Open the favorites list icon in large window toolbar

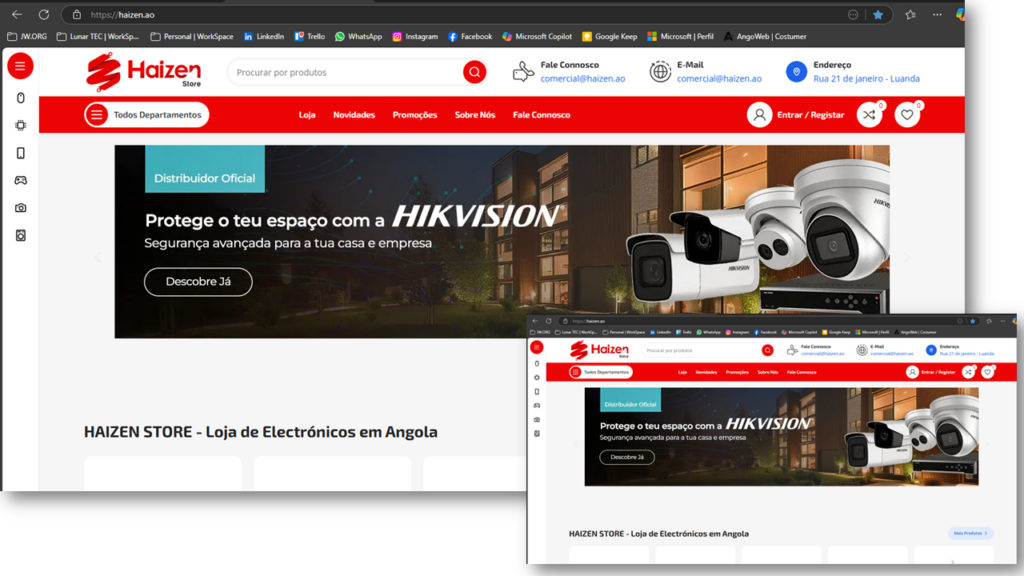910,14
